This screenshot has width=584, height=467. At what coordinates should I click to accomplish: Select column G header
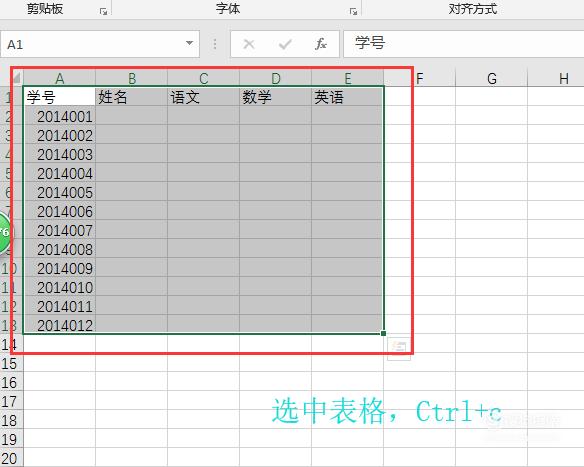[x=492, y=78]
